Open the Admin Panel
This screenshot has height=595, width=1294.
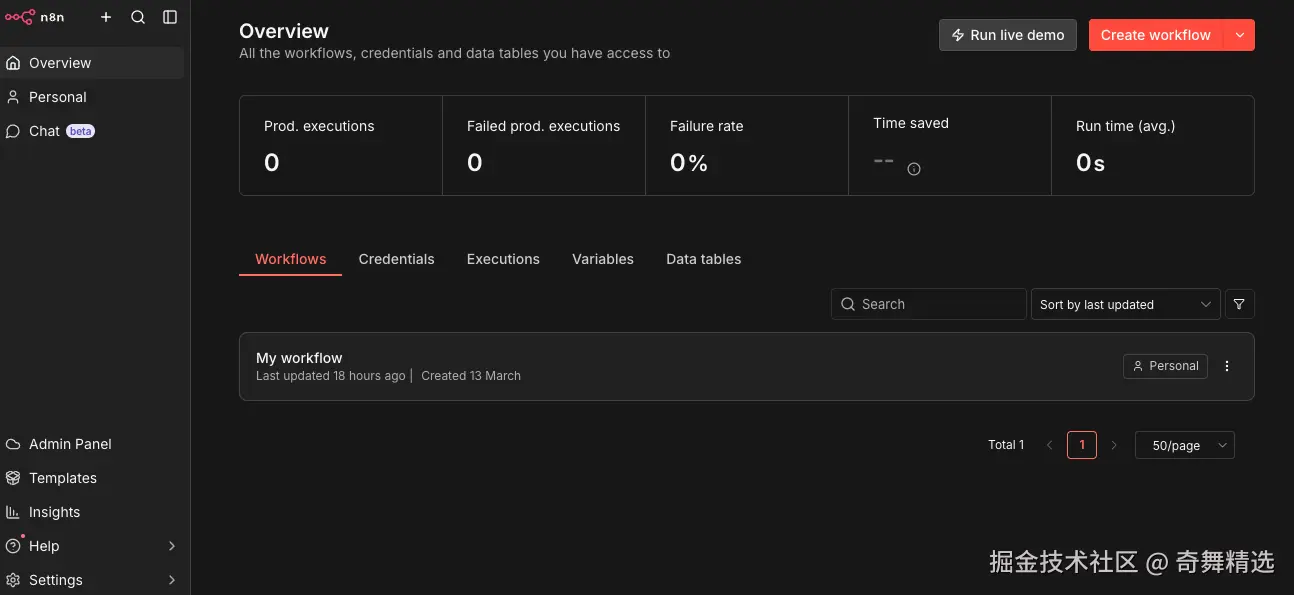point(70,444)
